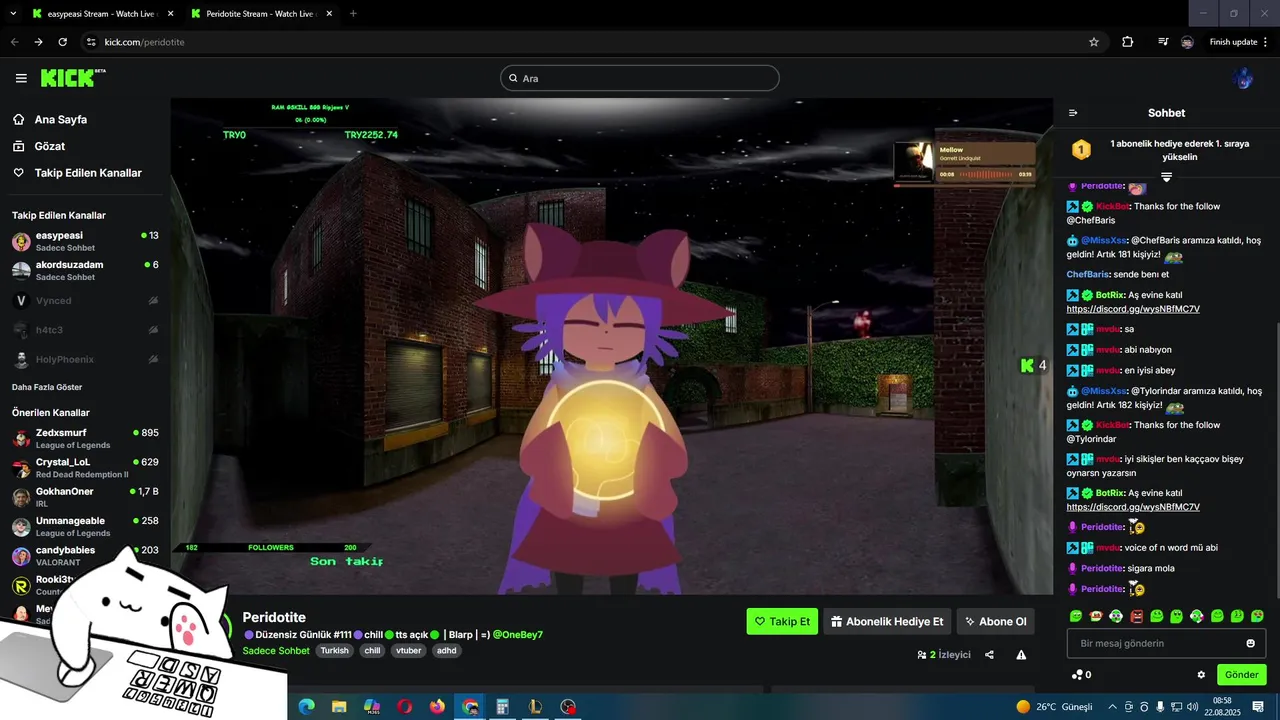
Task: Open the emoji picker in chat input
Action: 1250,643
